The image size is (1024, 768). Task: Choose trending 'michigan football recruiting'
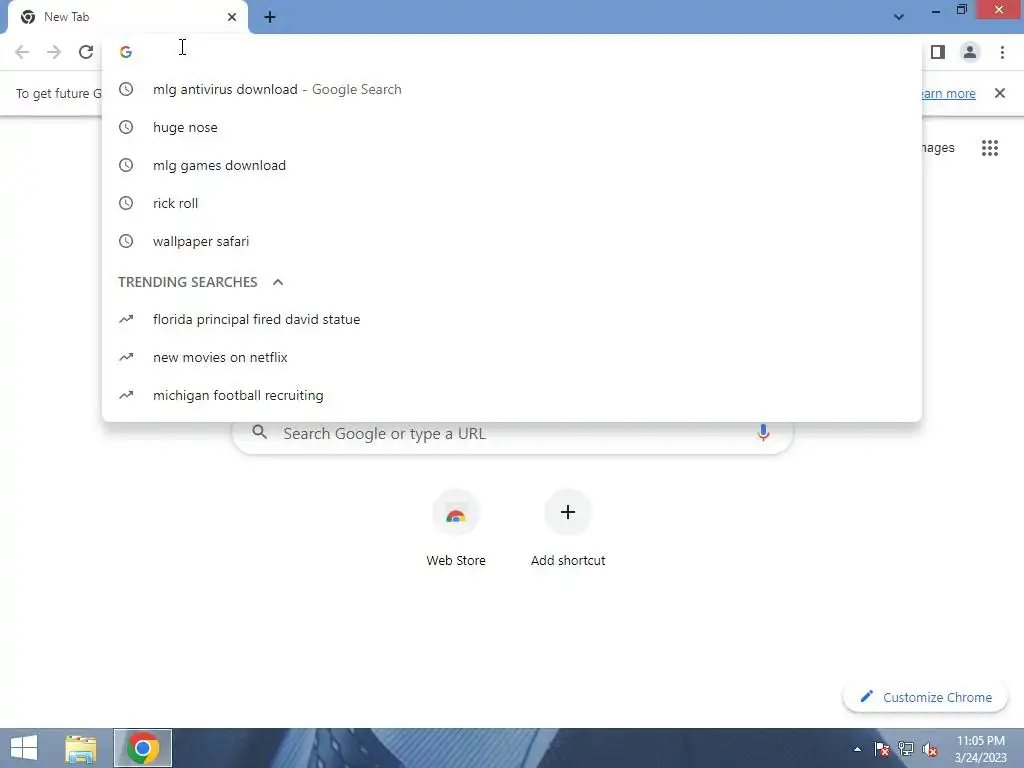pos(512,395)
